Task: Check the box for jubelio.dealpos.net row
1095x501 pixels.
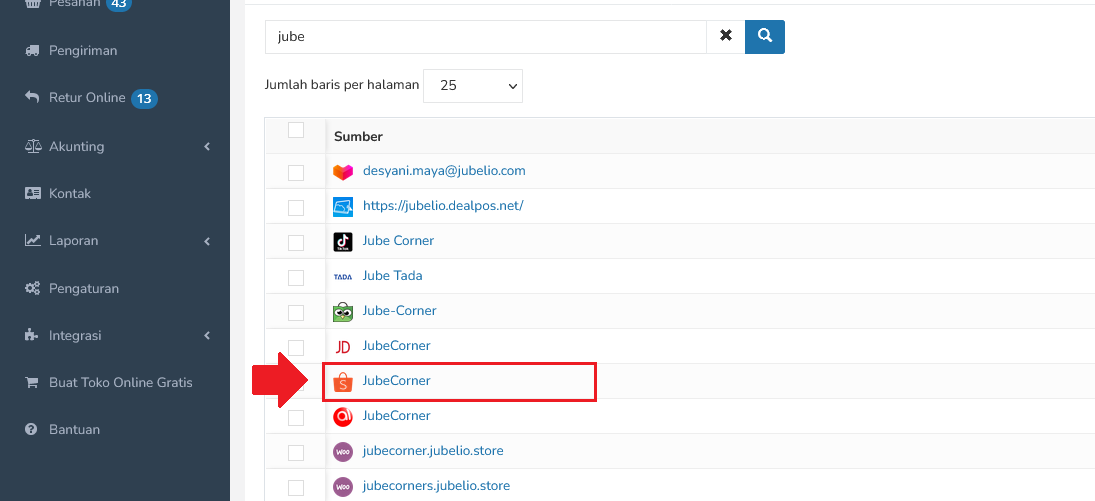Action: [x=296, y=207]
